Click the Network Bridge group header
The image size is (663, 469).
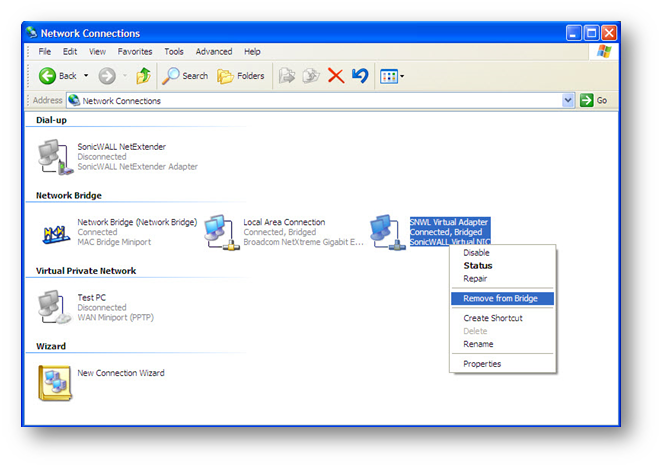point(68,195)
